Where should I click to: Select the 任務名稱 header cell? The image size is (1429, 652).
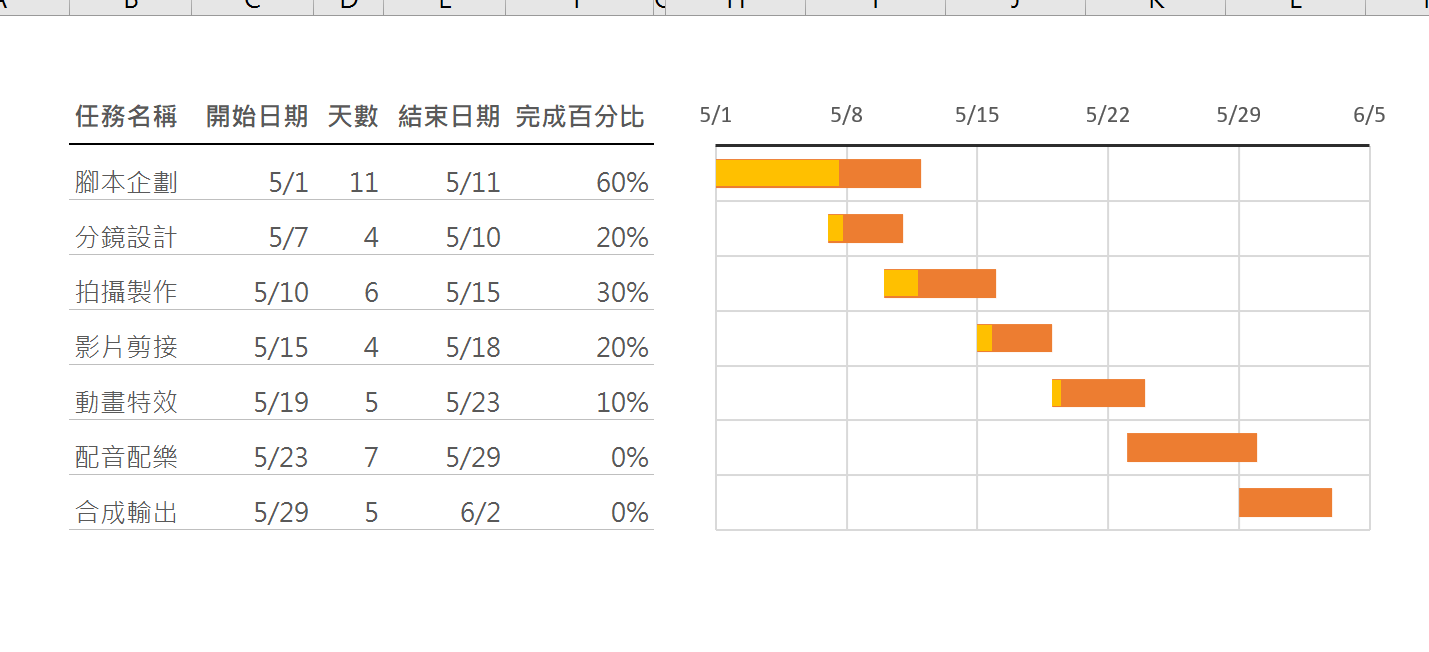(x=126, y=117)
